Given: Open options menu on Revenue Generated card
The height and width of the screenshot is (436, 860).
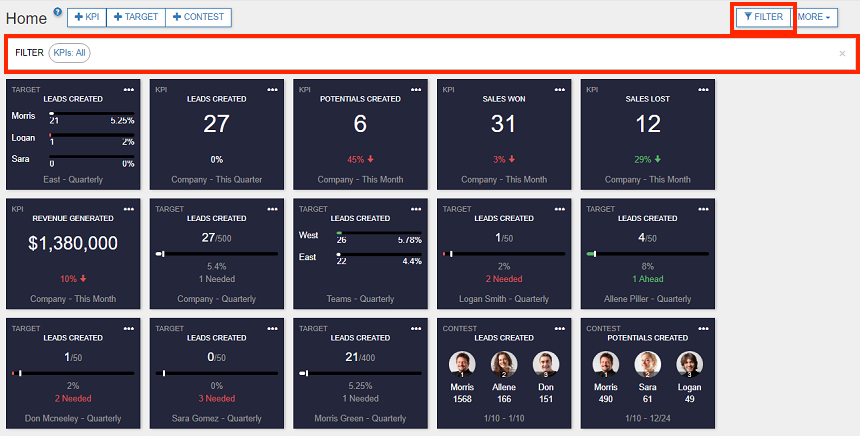Looking at the screenshot, I should [x=128, y=209].
